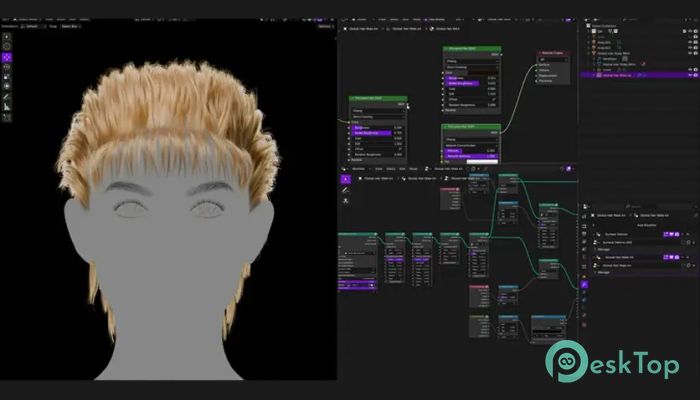Toggle the purple overlay button in geometry node header
700x400 pixels.
coord(568,169)
